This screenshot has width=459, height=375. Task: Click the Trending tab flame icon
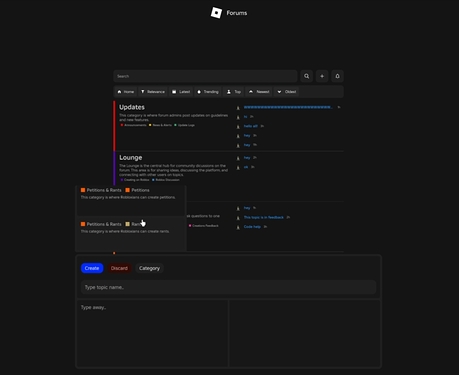click(199, 92)
